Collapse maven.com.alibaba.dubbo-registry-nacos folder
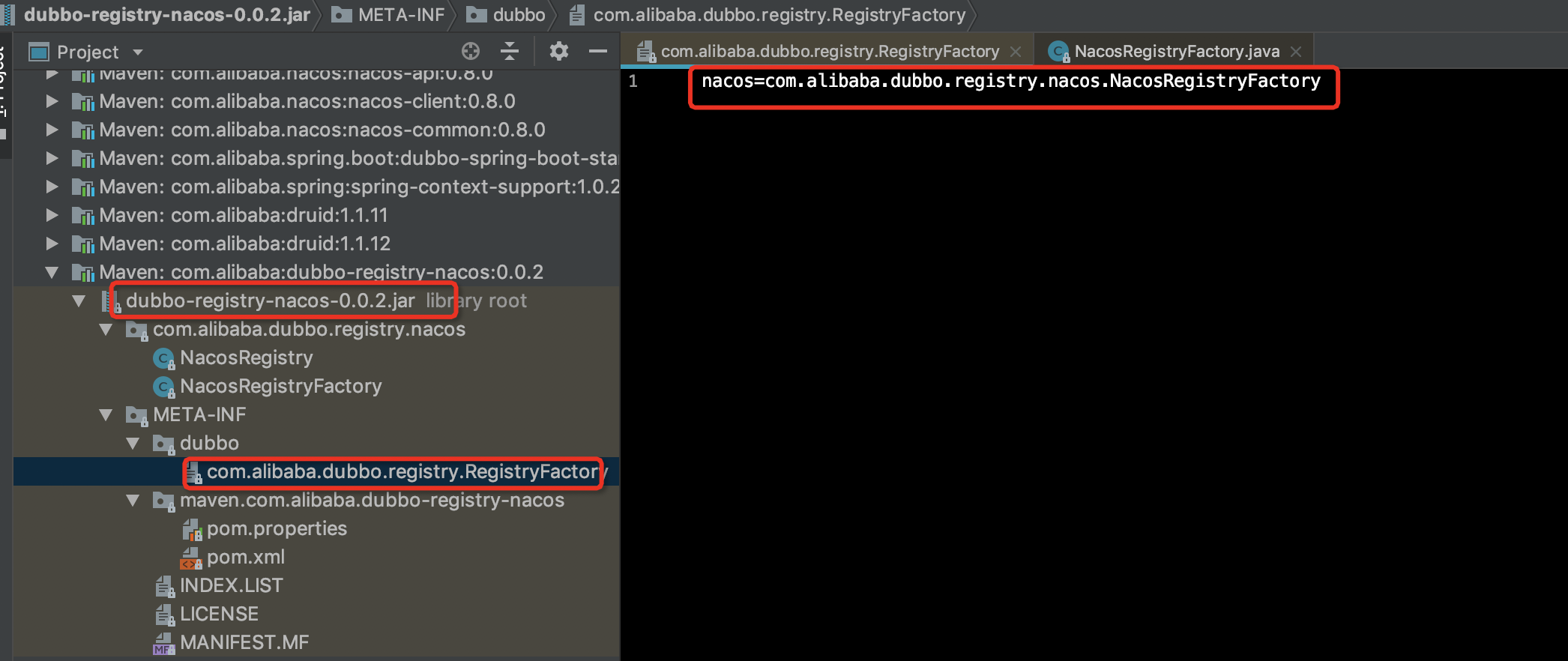This screenshot has width=1568, height=661. pos(133,500)
